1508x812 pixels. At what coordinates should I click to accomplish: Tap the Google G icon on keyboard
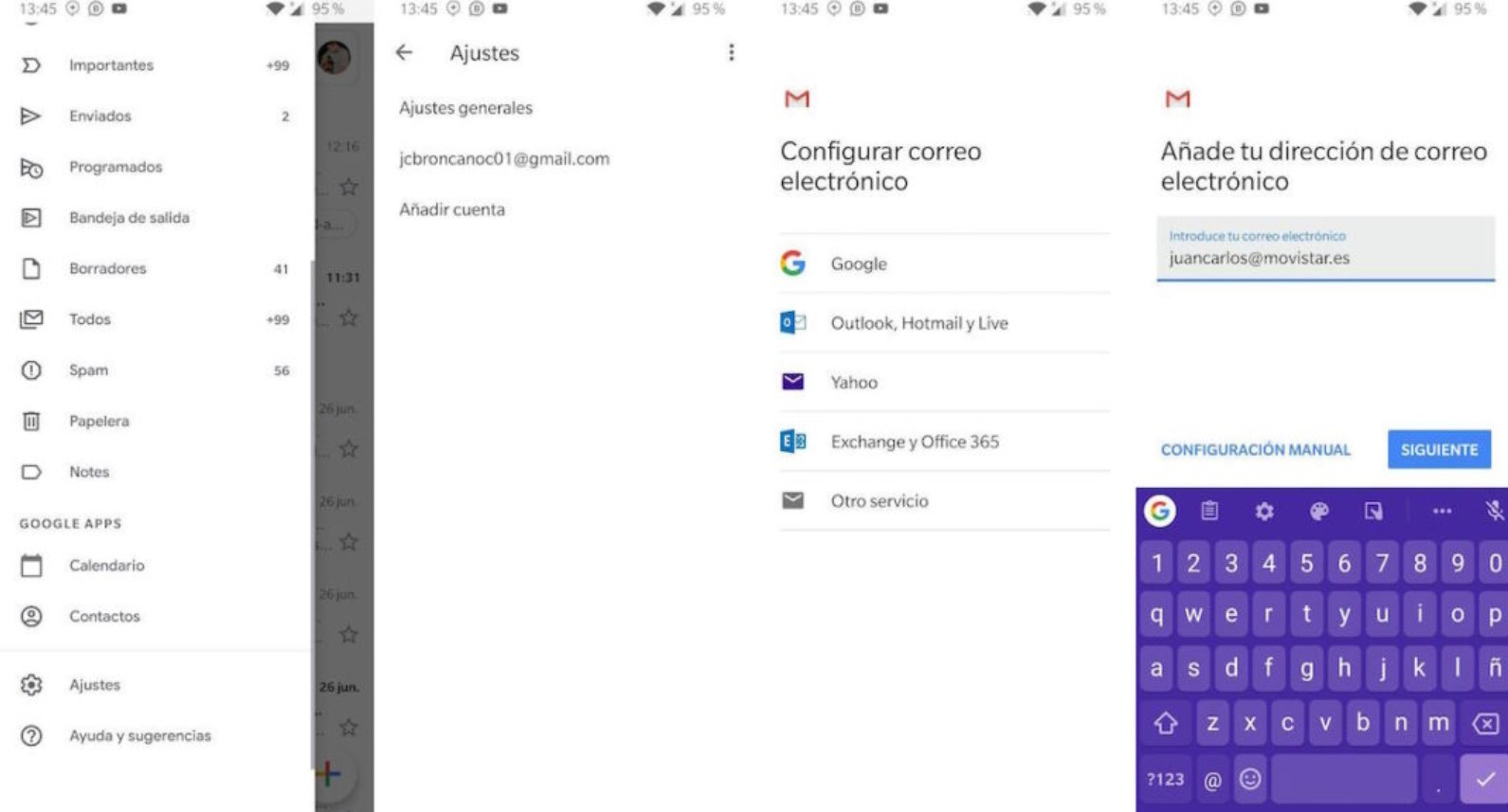coord(1159,511)
